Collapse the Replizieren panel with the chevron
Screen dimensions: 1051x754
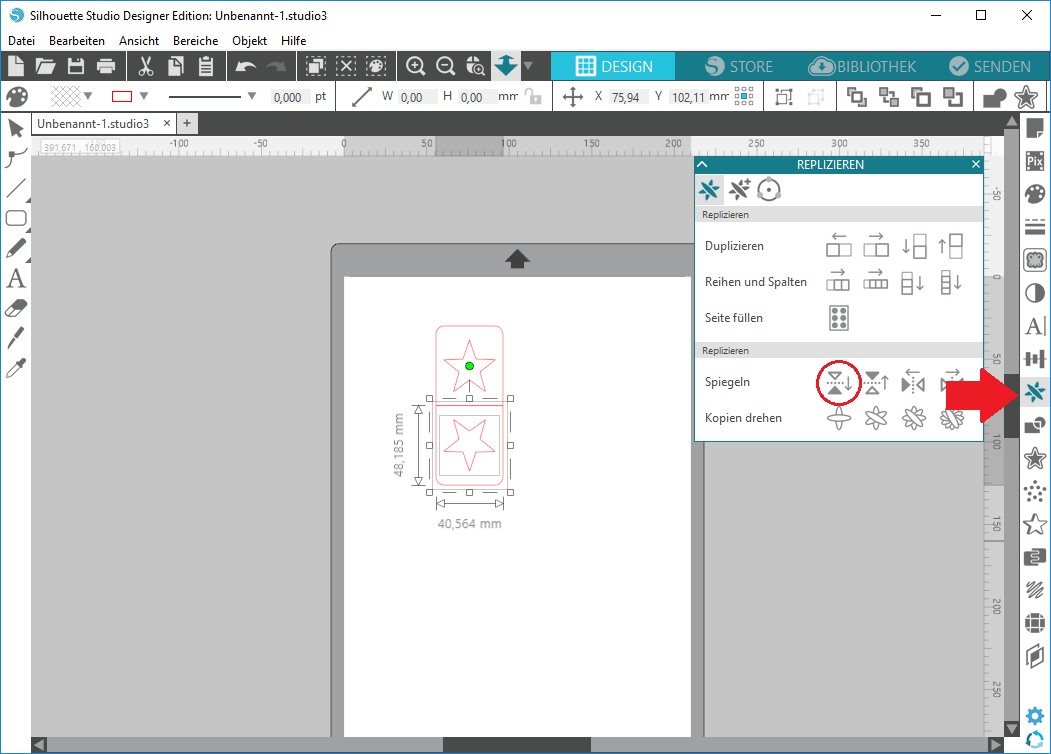click(702, 165)
